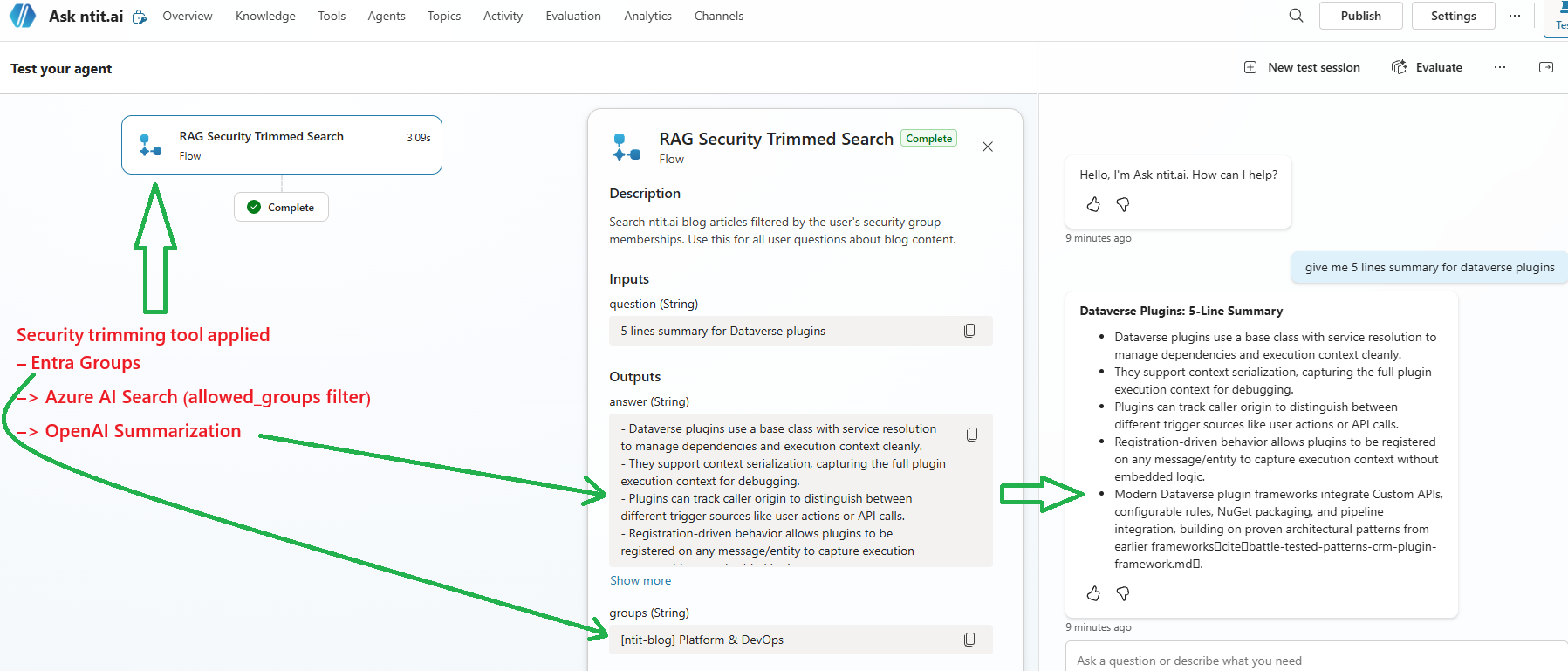Viewport: 1568px width, 671px height.
Task: Click the Complete badge in panel header
Action: [928, 138]
